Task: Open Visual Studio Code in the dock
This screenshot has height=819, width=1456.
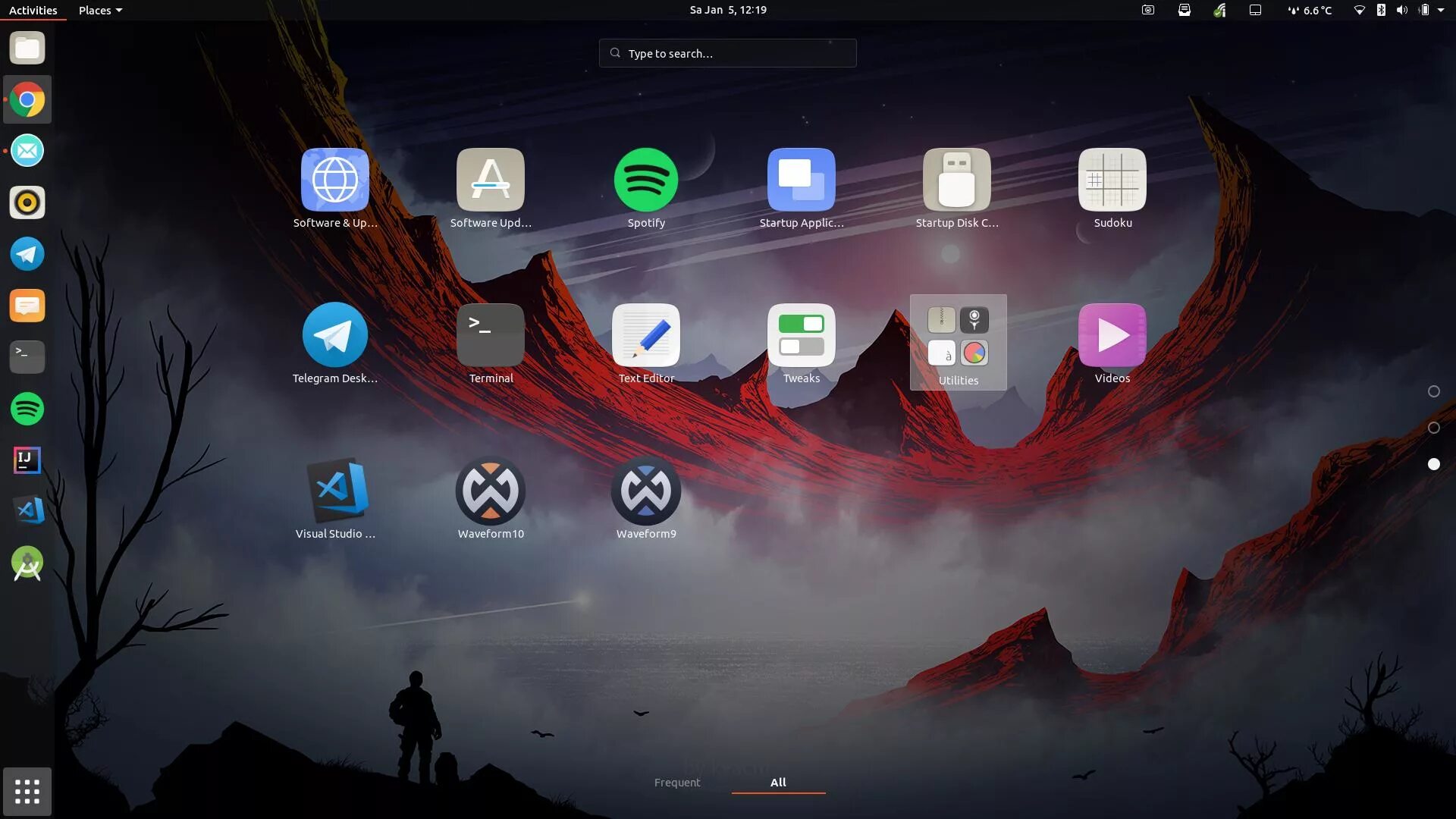Action: (27, 511)
